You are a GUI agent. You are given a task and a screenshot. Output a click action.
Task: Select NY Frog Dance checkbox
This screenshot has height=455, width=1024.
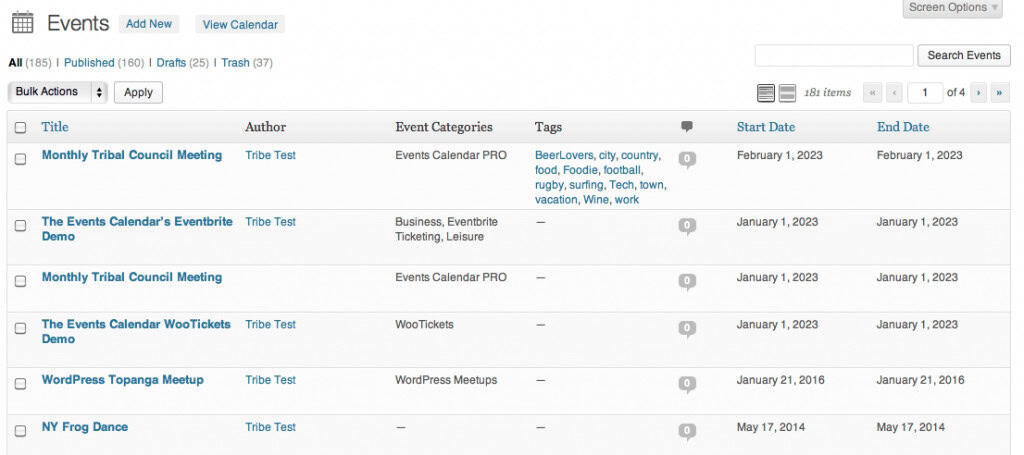[20, 431]
